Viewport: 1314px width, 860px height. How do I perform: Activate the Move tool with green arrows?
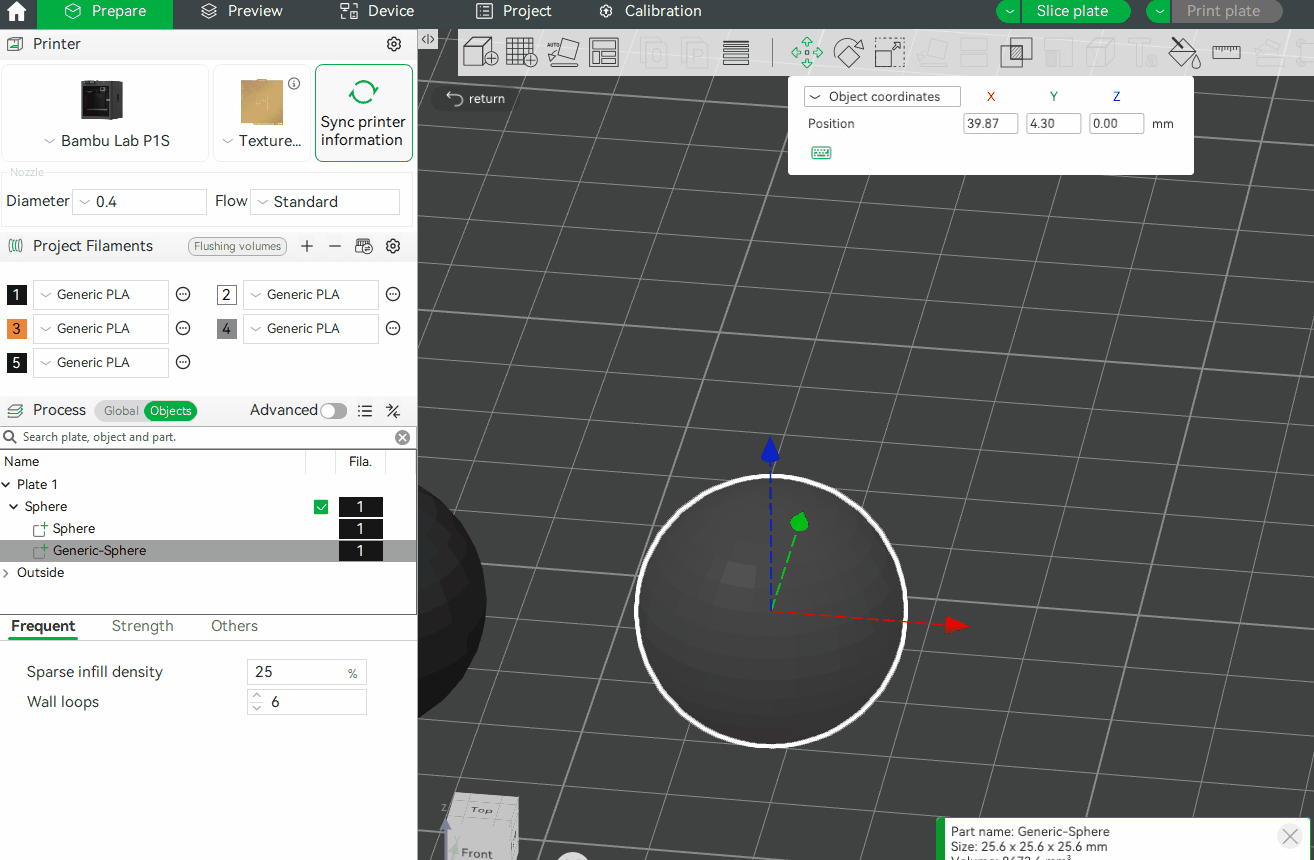pos(806,53)
